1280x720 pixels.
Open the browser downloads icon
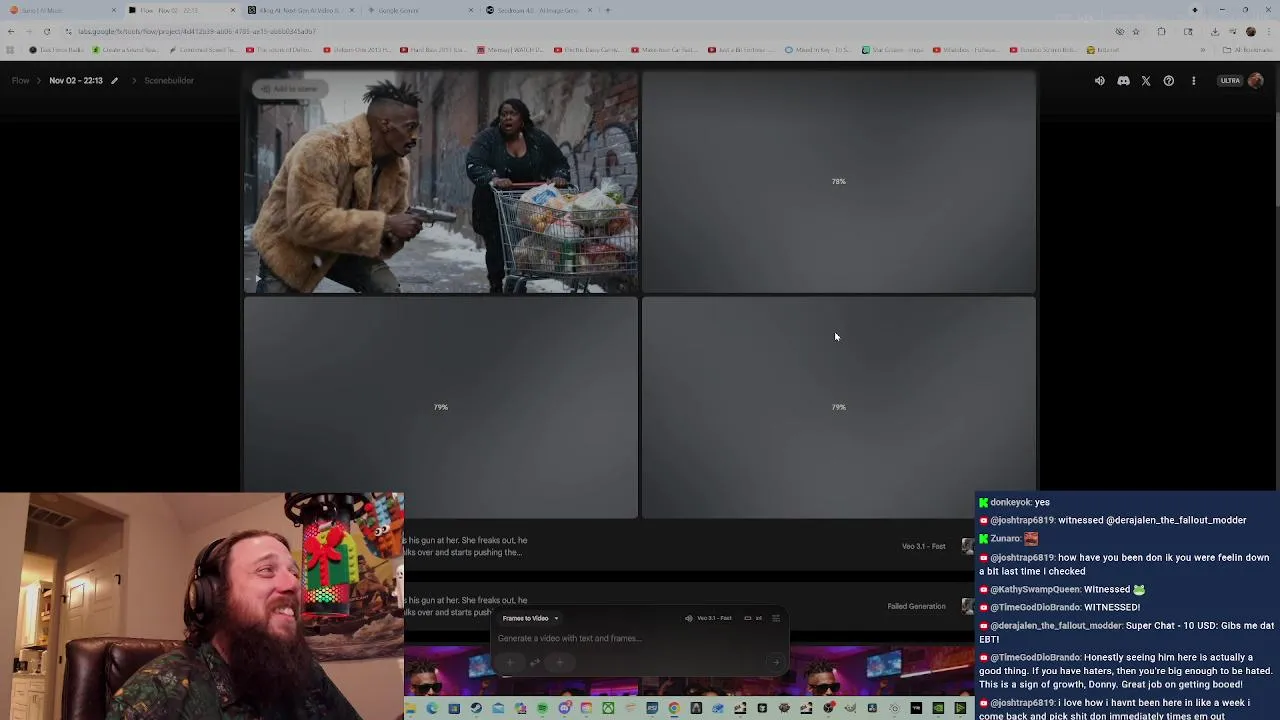(1215, 31)
